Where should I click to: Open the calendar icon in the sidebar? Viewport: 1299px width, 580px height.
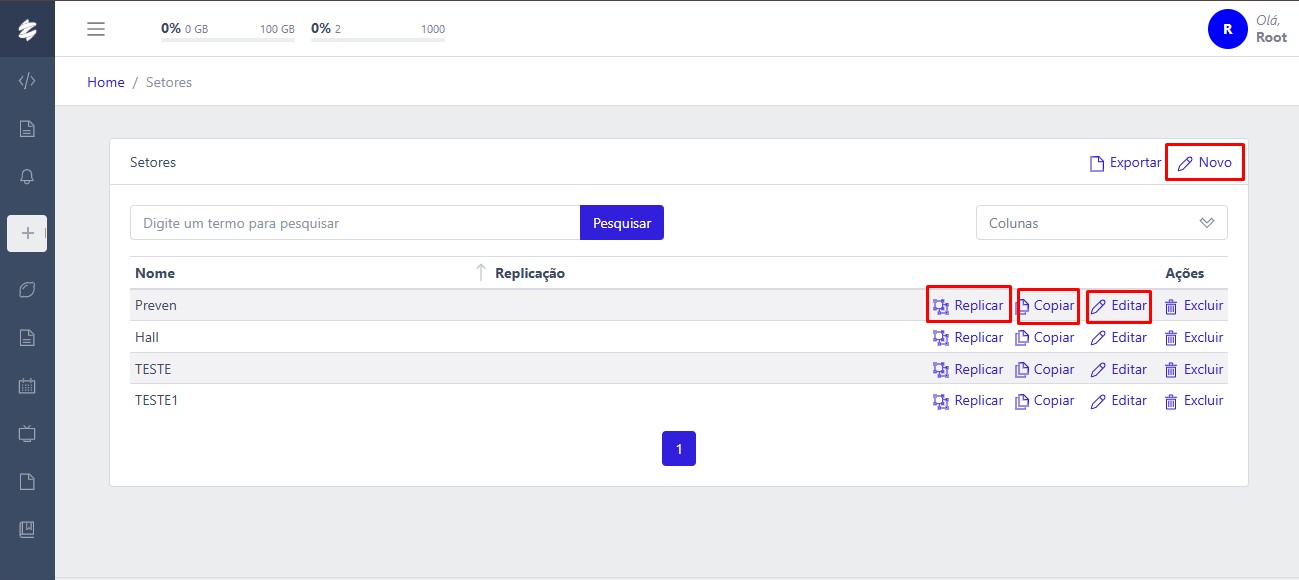(x=27, y=385)
